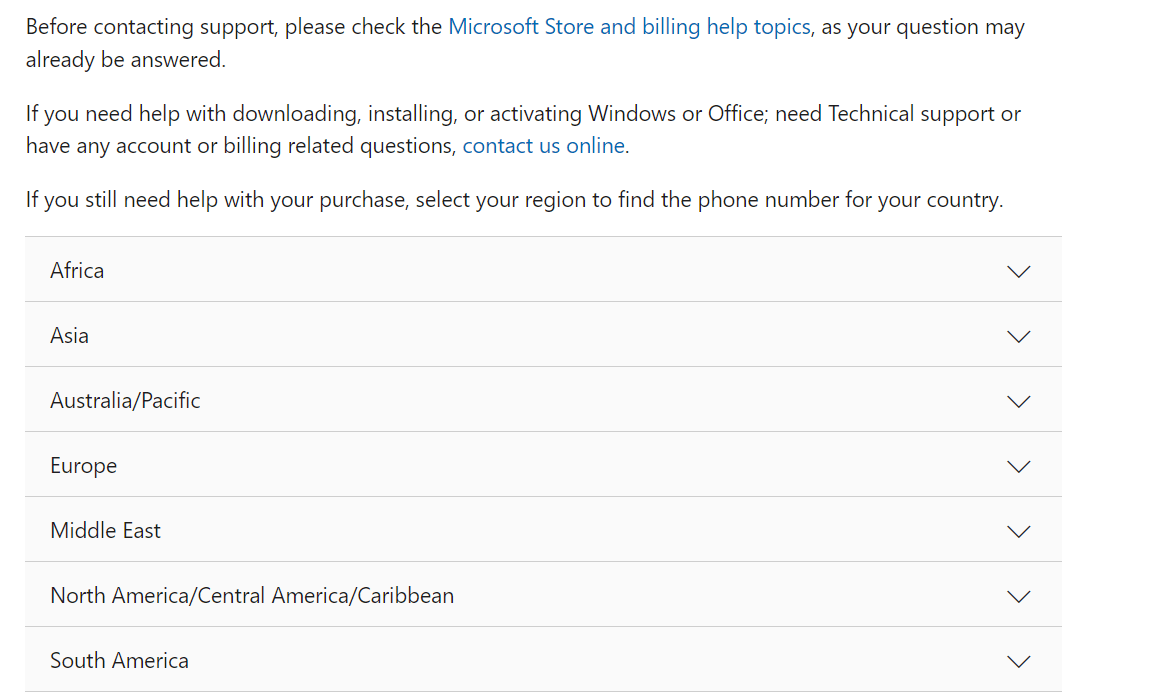
Task: Show phone numbers under Europe label
Action: (83, 465)
